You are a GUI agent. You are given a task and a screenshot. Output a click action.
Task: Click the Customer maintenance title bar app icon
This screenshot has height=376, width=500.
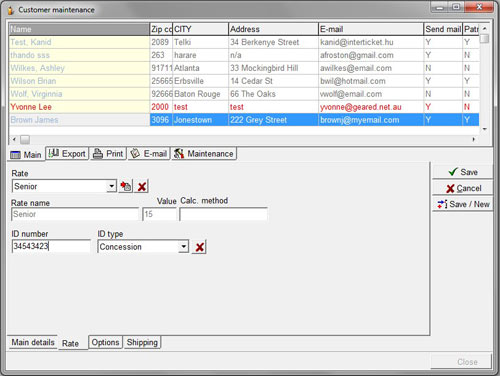tap(11, 10)
